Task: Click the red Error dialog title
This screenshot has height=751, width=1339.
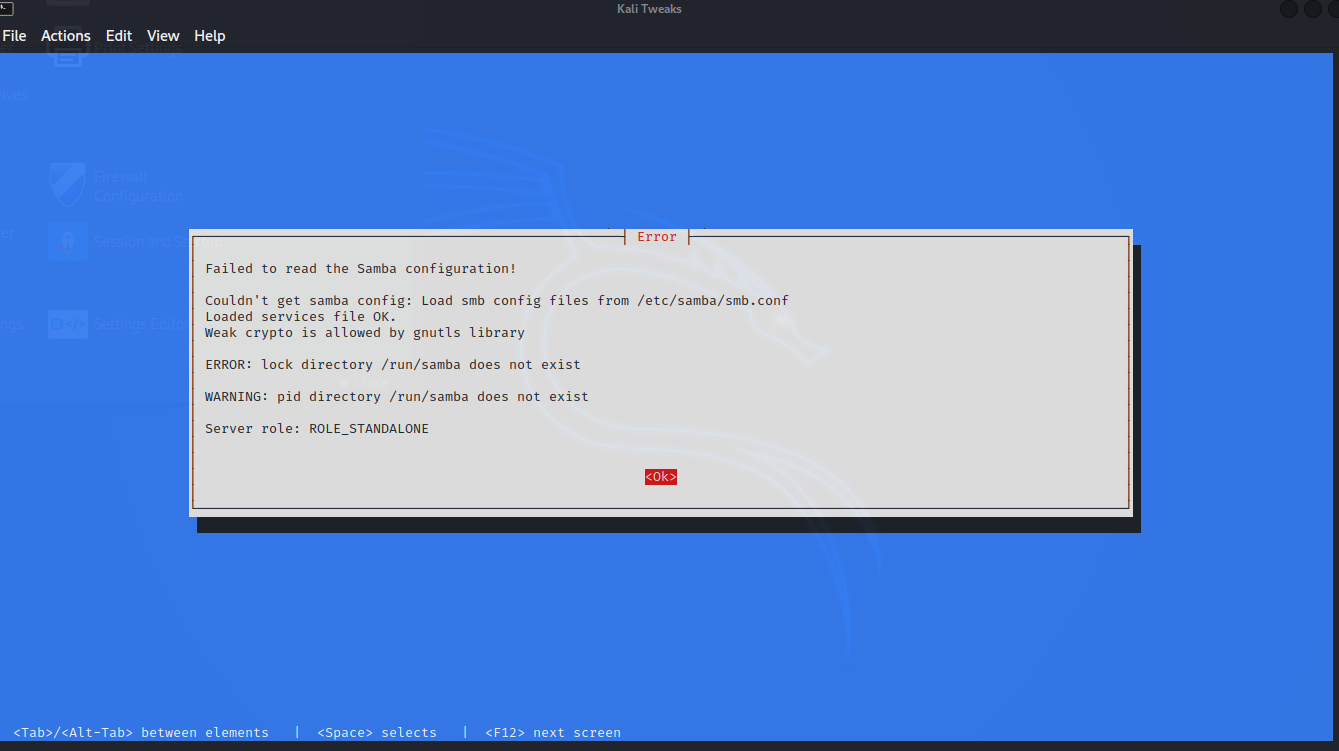Action: (657, 237)
